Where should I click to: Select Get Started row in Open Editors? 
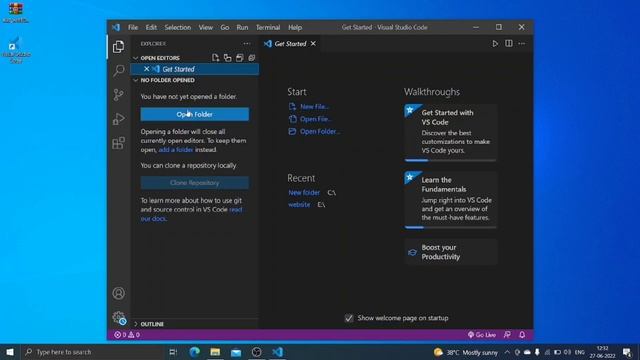(195, 69)
